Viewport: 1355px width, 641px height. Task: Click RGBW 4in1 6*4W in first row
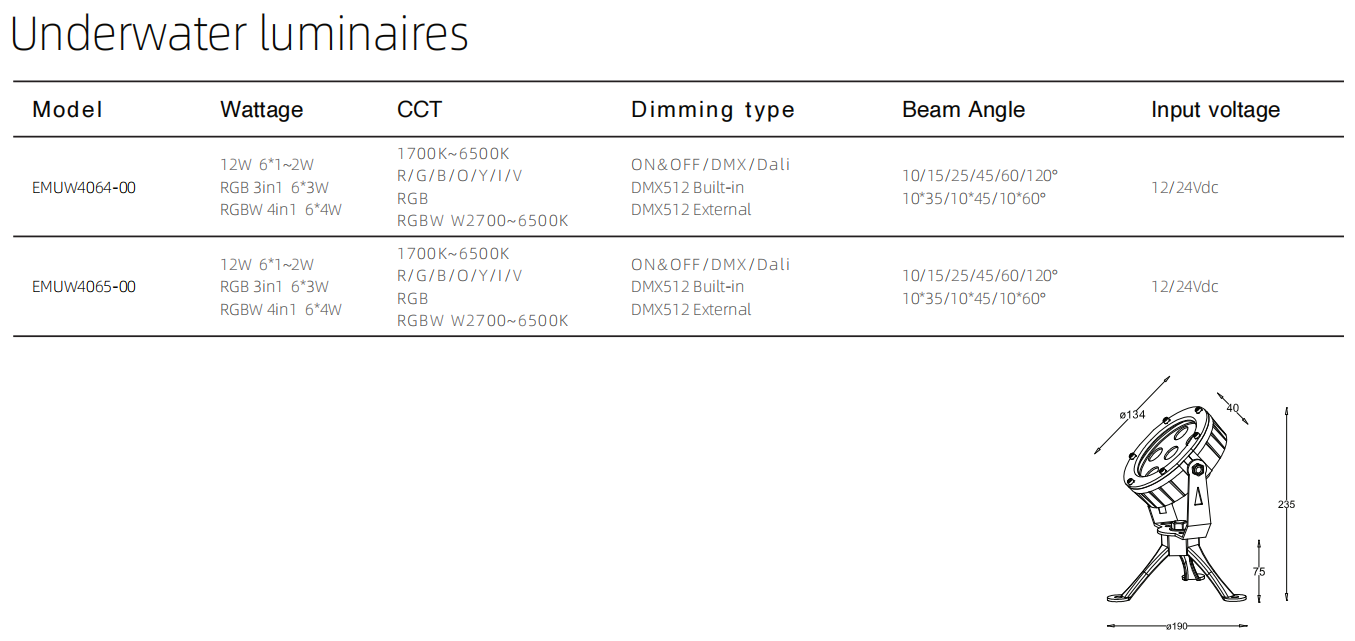coord(281,210)
